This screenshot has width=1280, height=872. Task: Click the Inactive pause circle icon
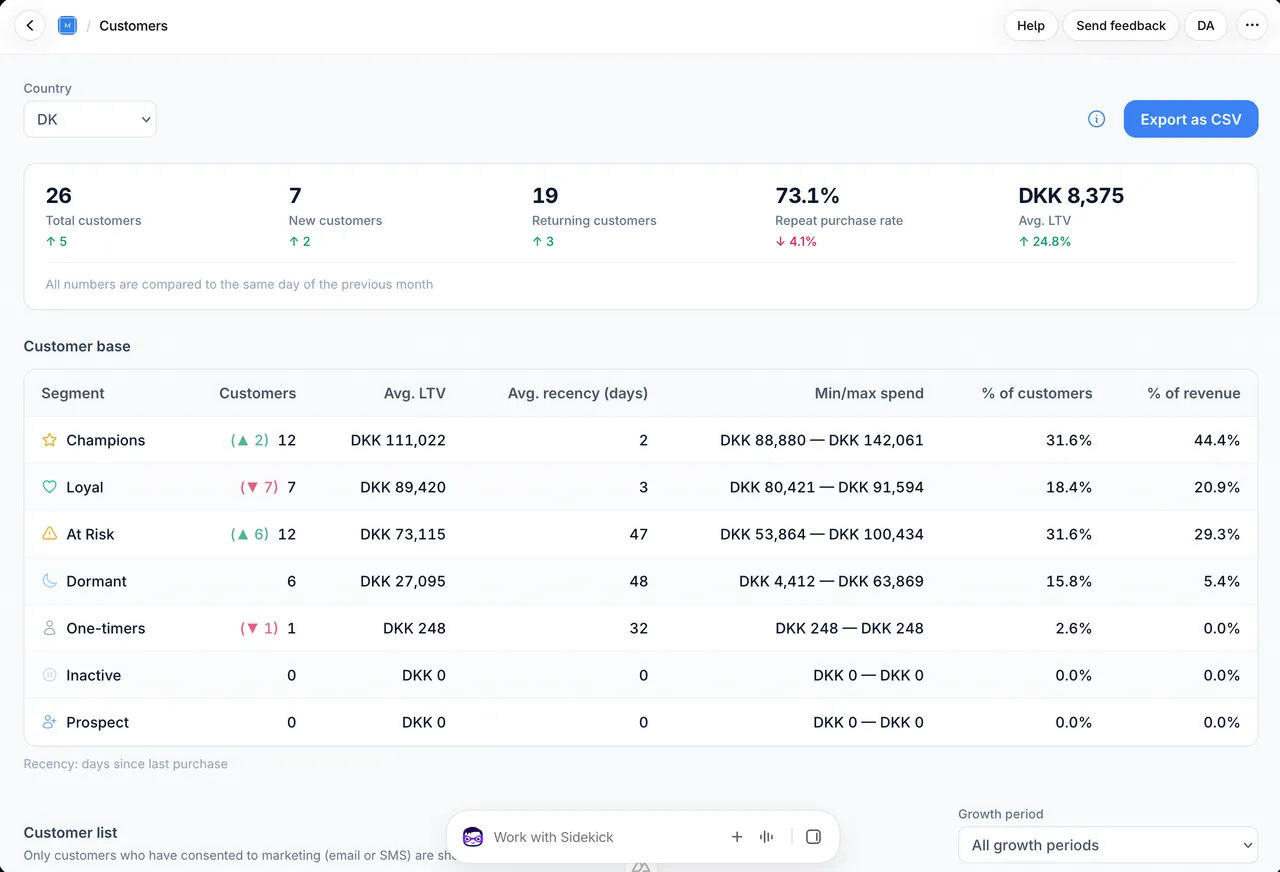49,675
